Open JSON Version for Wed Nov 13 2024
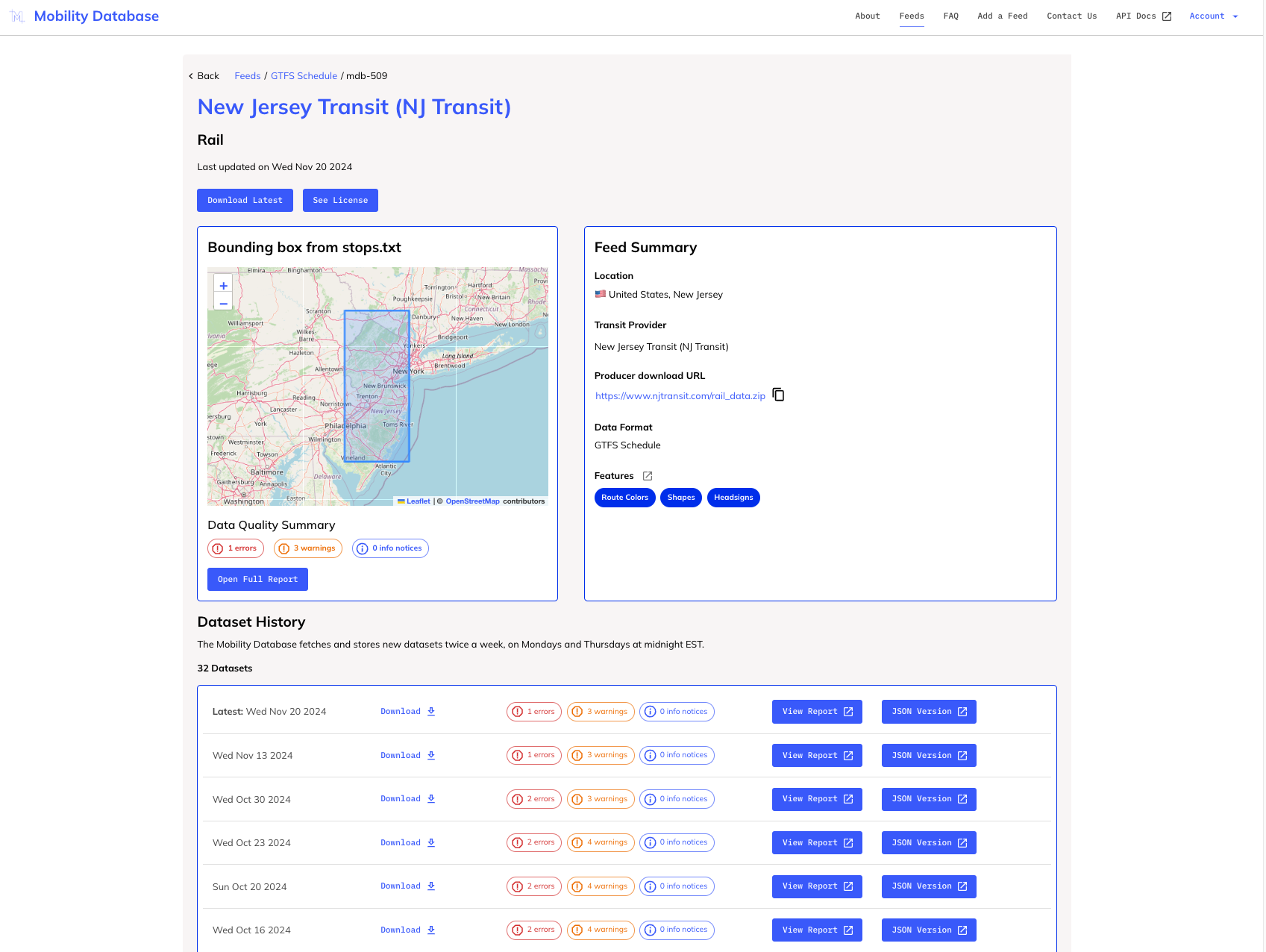This screenshot has height=952, width=1266. 929,756
